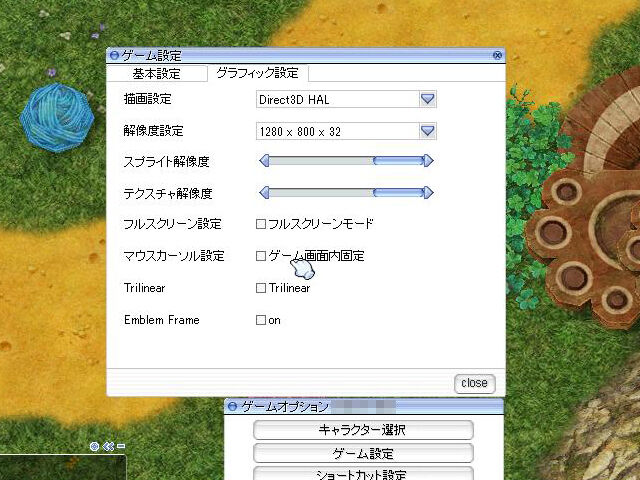Click left arrow of スプライト解像度 slider
The height and width of the screenshot is (480, 640).
(264, 161)
